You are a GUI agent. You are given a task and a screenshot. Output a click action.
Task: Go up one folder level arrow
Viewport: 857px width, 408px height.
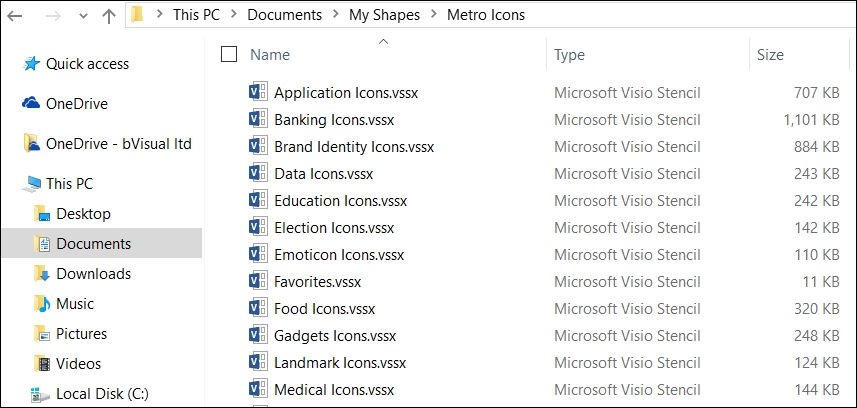(109, 15)
